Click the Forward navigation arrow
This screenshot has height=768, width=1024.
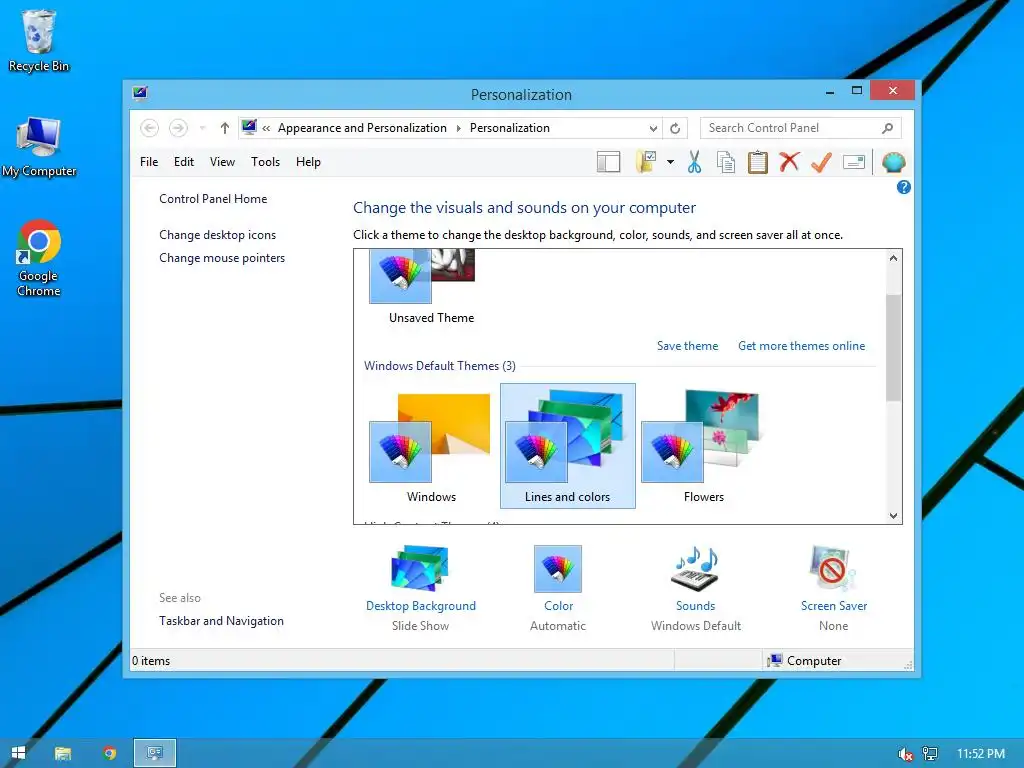point(178,128)
